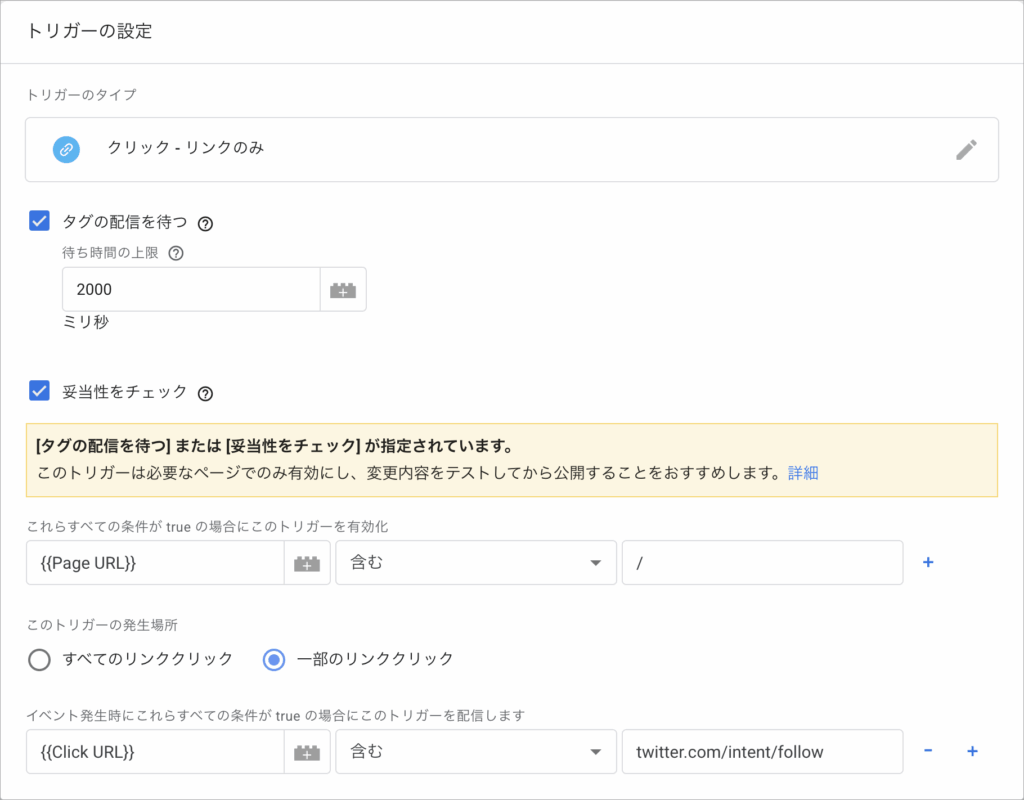1024x800 pixels.
Task: Add a condition with plus on Page URL row
Action: (928, 563)
